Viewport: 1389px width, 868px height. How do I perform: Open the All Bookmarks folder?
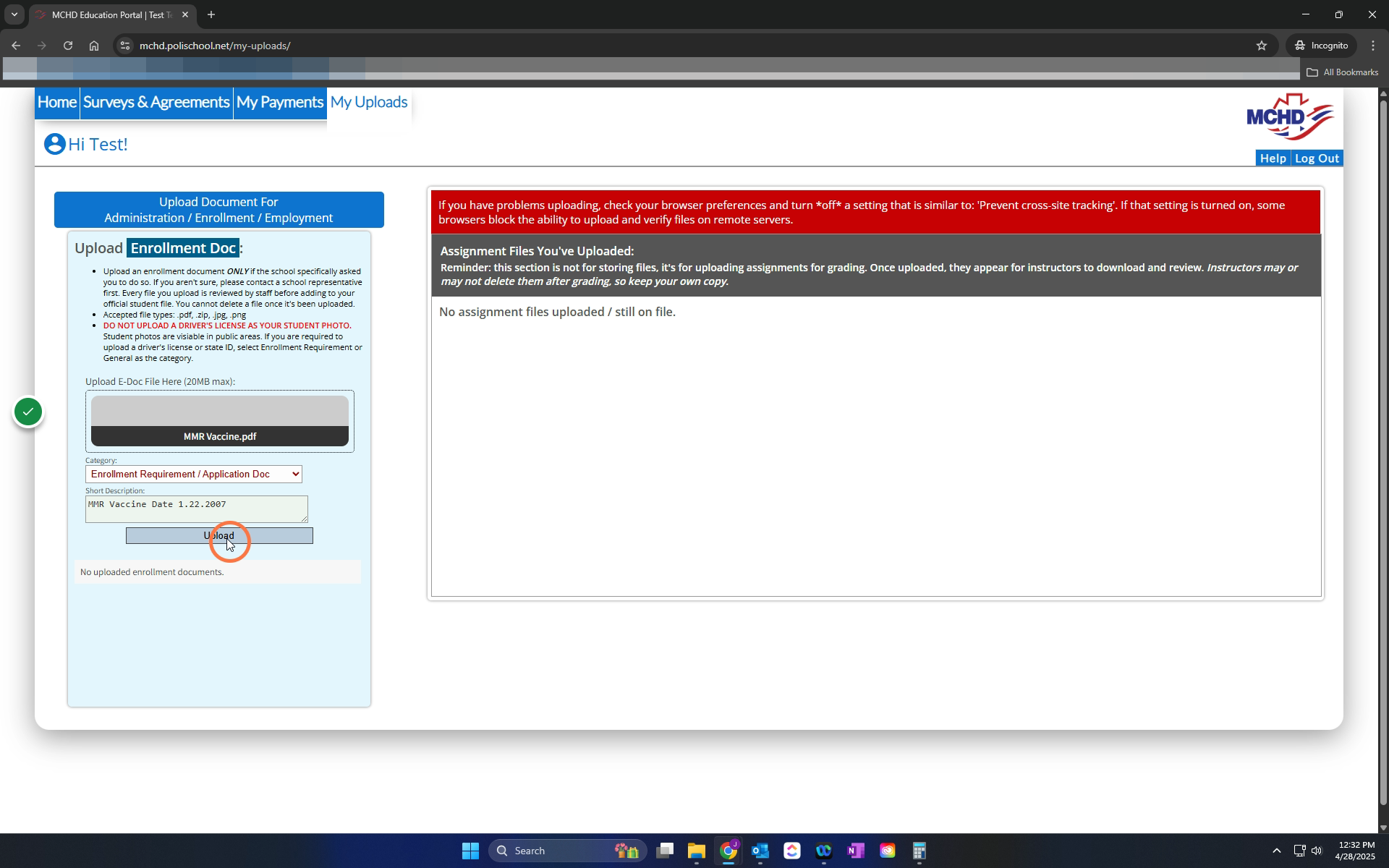tap(1343, 72)
